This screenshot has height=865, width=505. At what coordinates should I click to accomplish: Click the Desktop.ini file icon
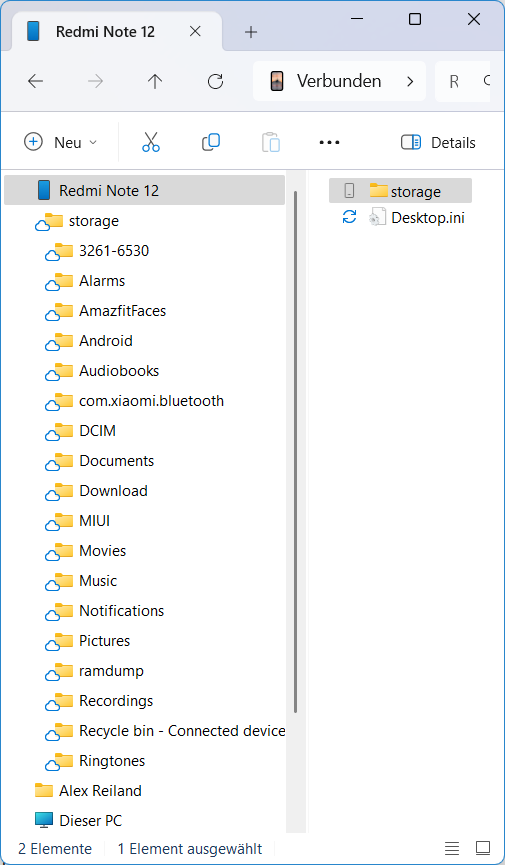coord(378,217)
